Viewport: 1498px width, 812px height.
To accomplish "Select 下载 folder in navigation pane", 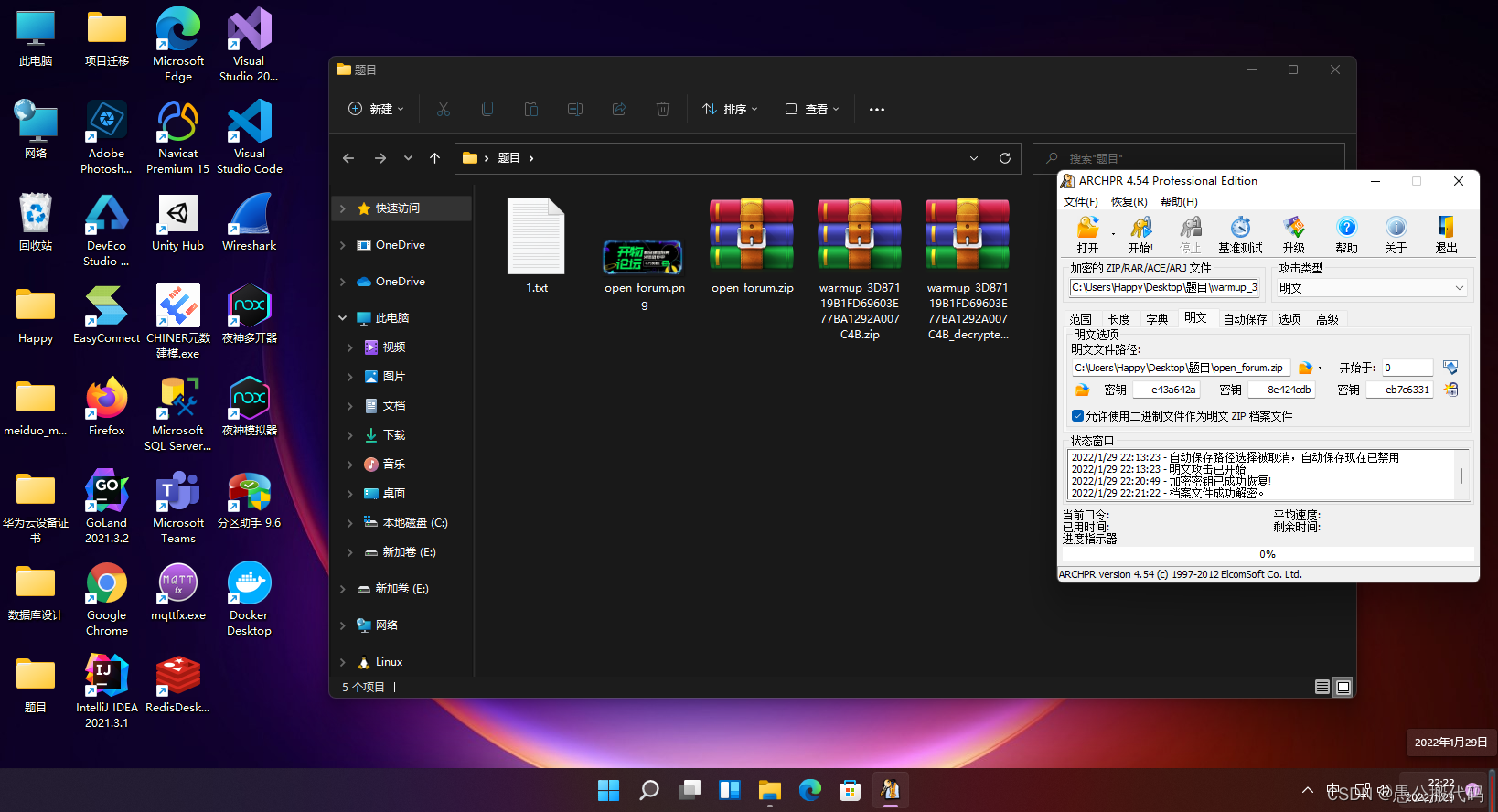I will pos(394,435).
